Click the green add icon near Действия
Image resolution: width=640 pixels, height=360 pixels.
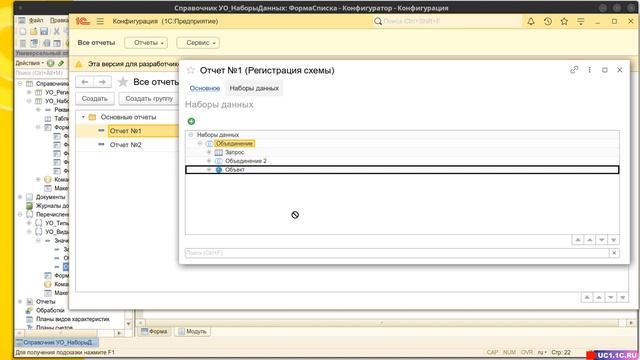(x=51, y=63)
